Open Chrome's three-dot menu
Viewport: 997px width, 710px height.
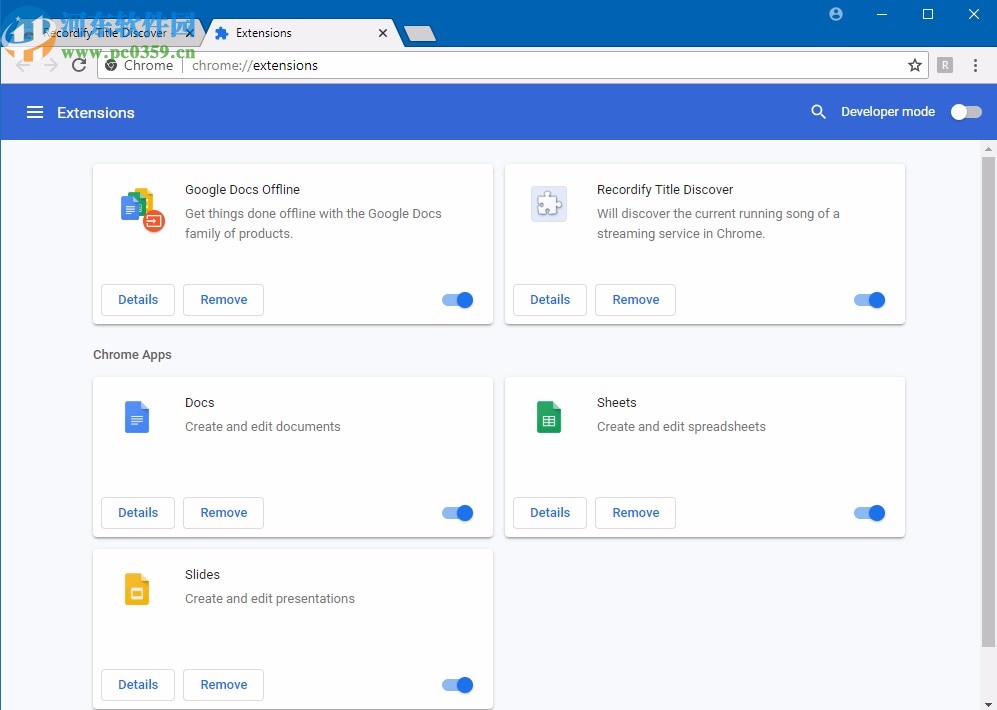tap(976, 65)
